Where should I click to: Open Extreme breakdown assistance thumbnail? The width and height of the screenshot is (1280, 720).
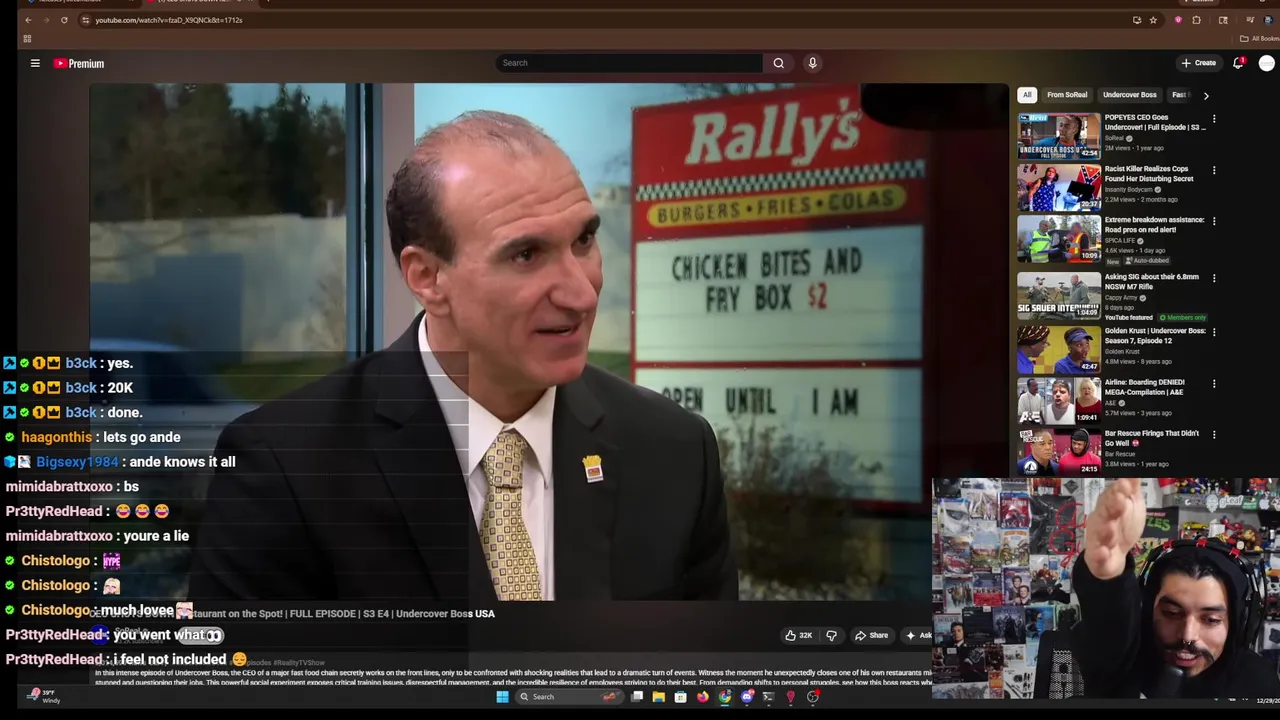click(x=1059, y=238)
